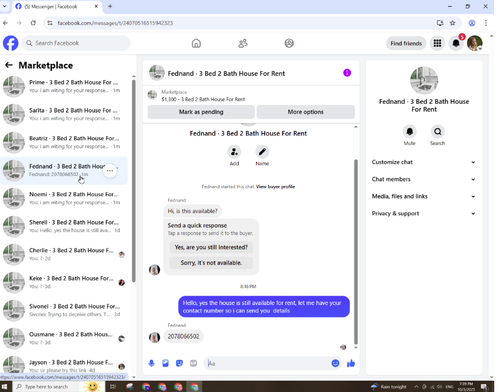Image resolution: width=500 pixels, height=392 pixels.
Task: Open the Prime conversation
Action: point(63,86)
